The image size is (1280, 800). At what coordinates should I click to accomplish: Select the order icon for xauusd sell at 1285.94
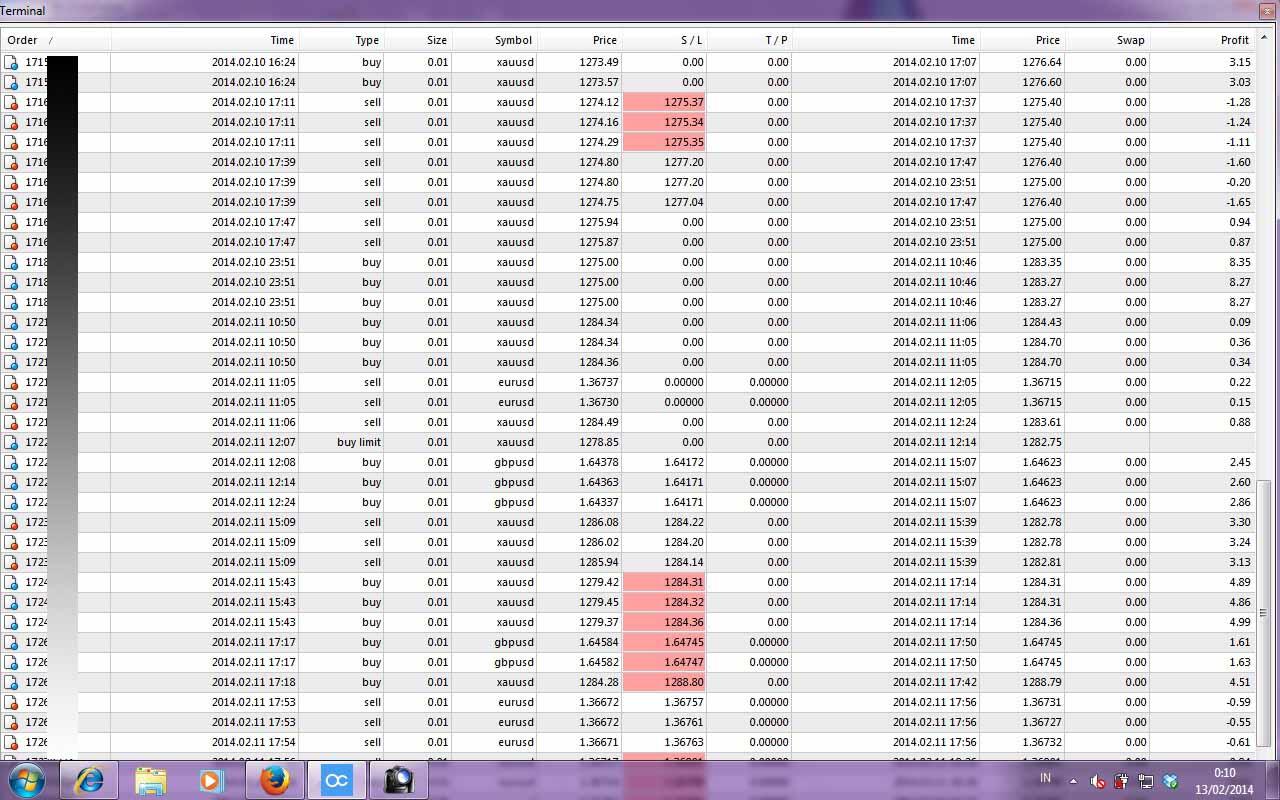pos(12,562)
